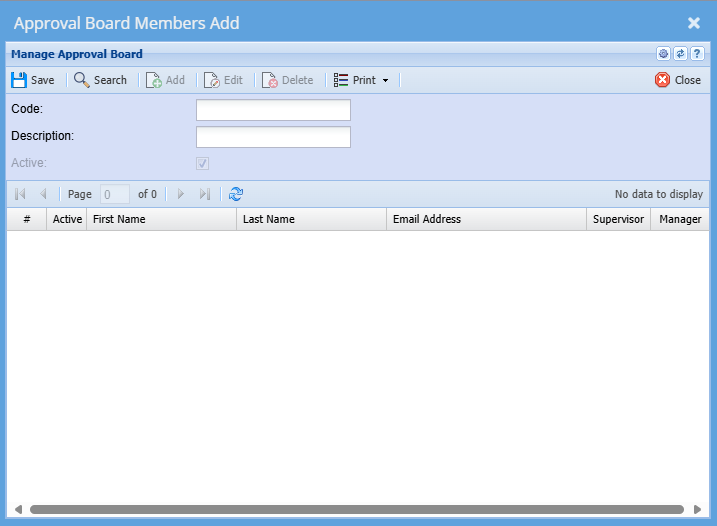This screenshot has width=717, height=526.
Task: Click the next page arrow
Action: [181, 194]
